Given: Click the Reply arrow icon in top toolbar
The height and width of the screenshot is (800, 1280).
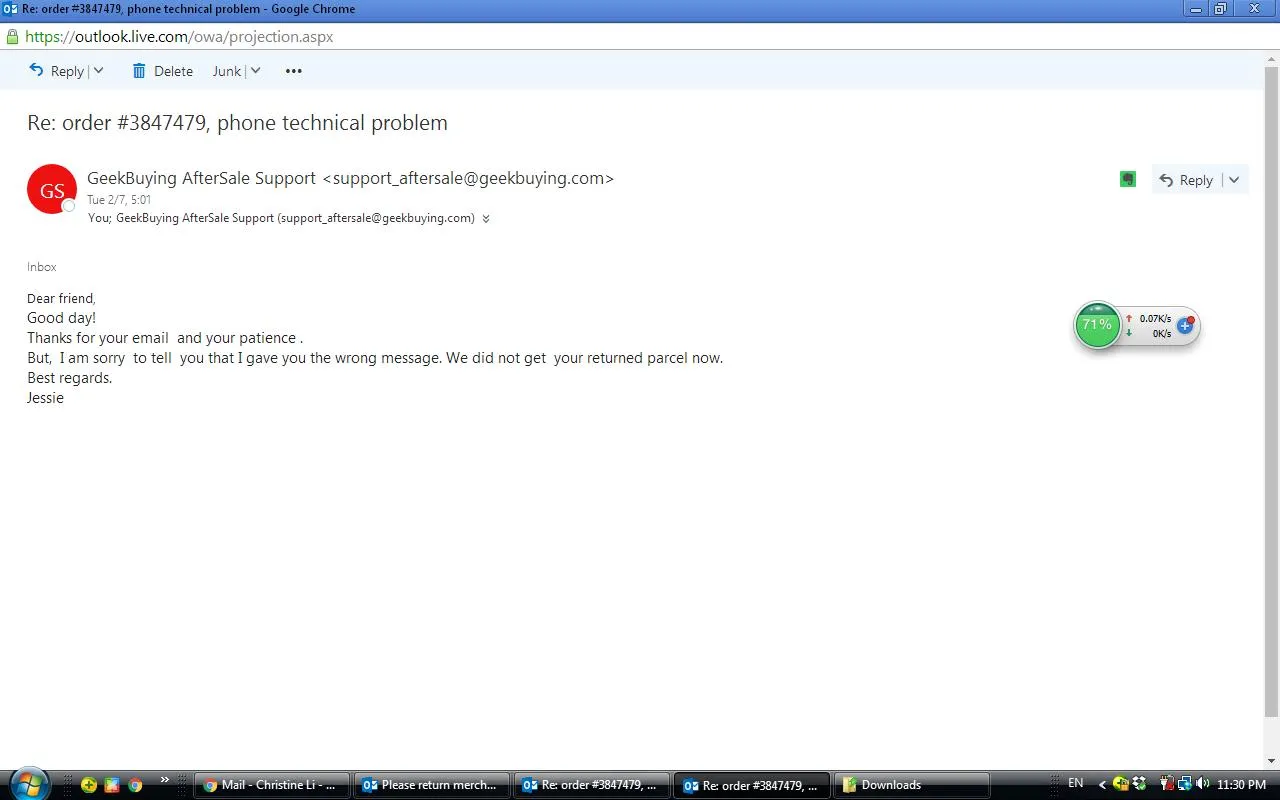Looking at the screenshot, I should pos(37,71).
